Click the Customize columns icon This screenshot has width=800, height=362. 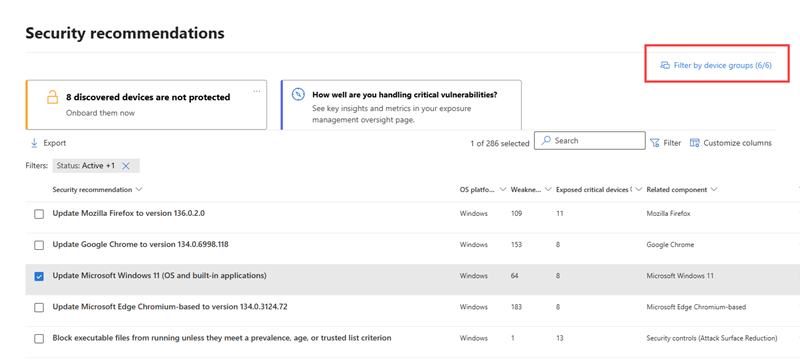click(x=694, y=143)
